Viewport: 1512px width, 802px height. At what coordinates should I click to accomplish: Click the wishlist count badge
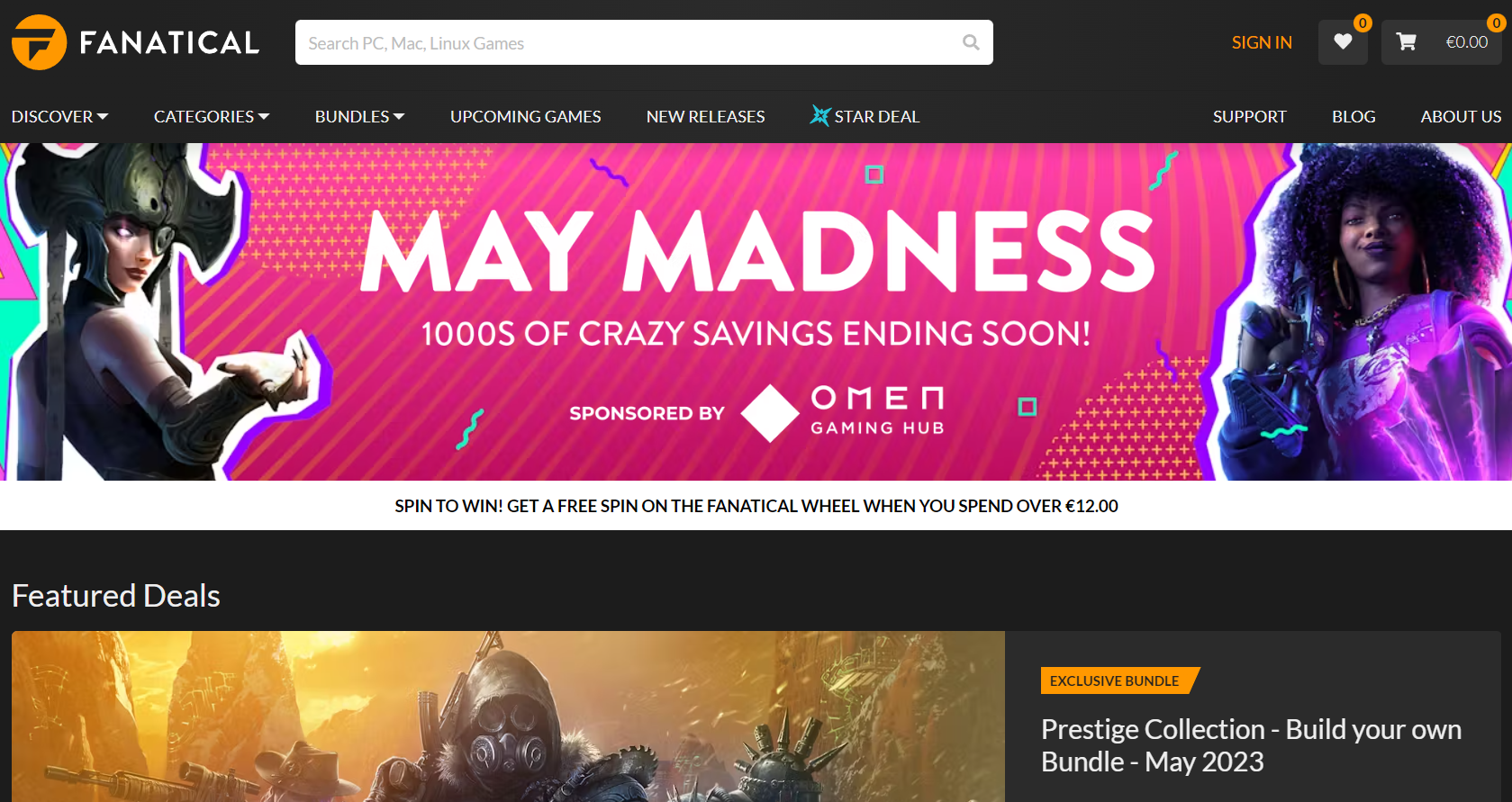click(1363, 23)
